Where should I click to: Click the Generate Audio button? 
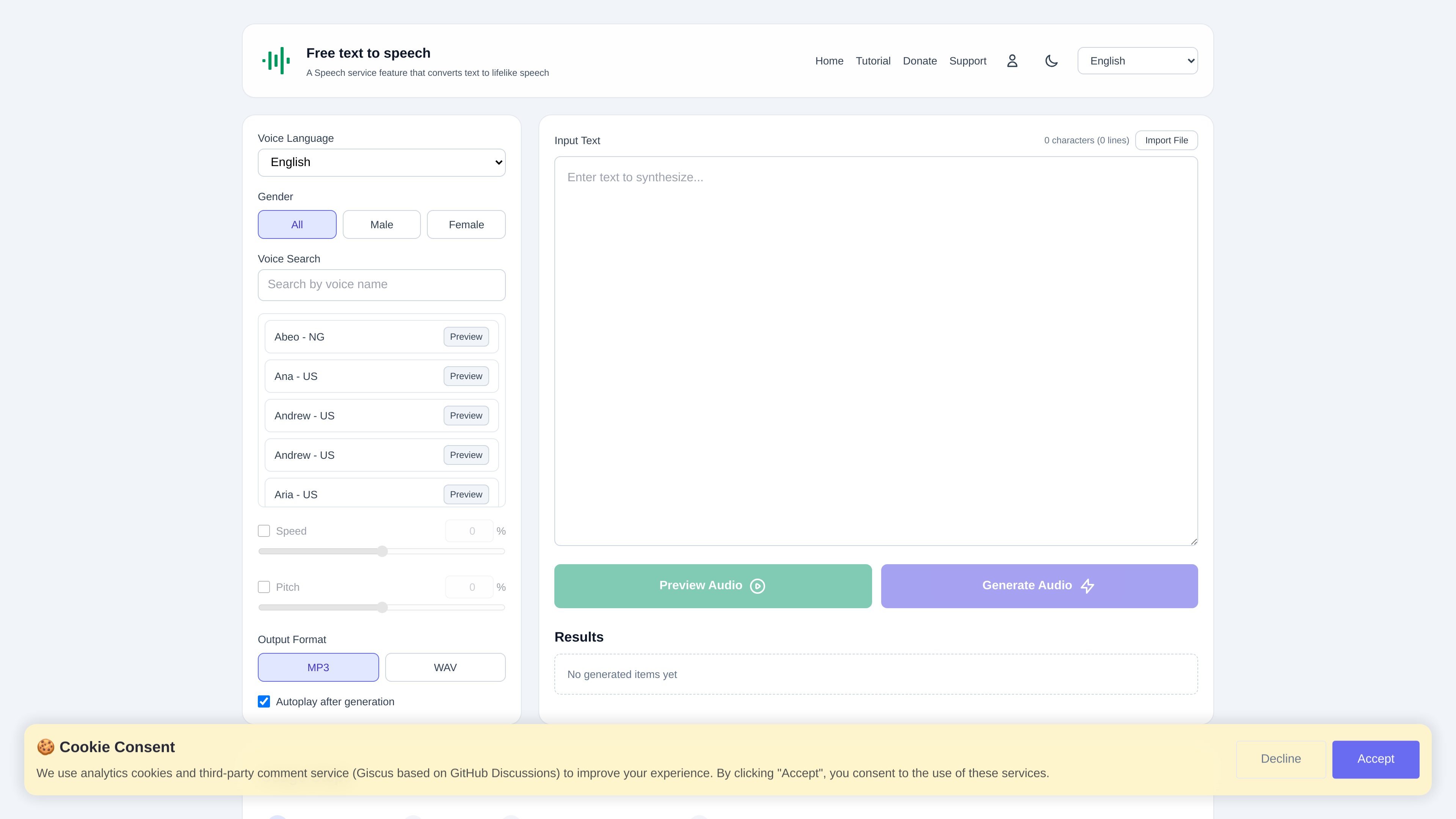[1039, 585]
